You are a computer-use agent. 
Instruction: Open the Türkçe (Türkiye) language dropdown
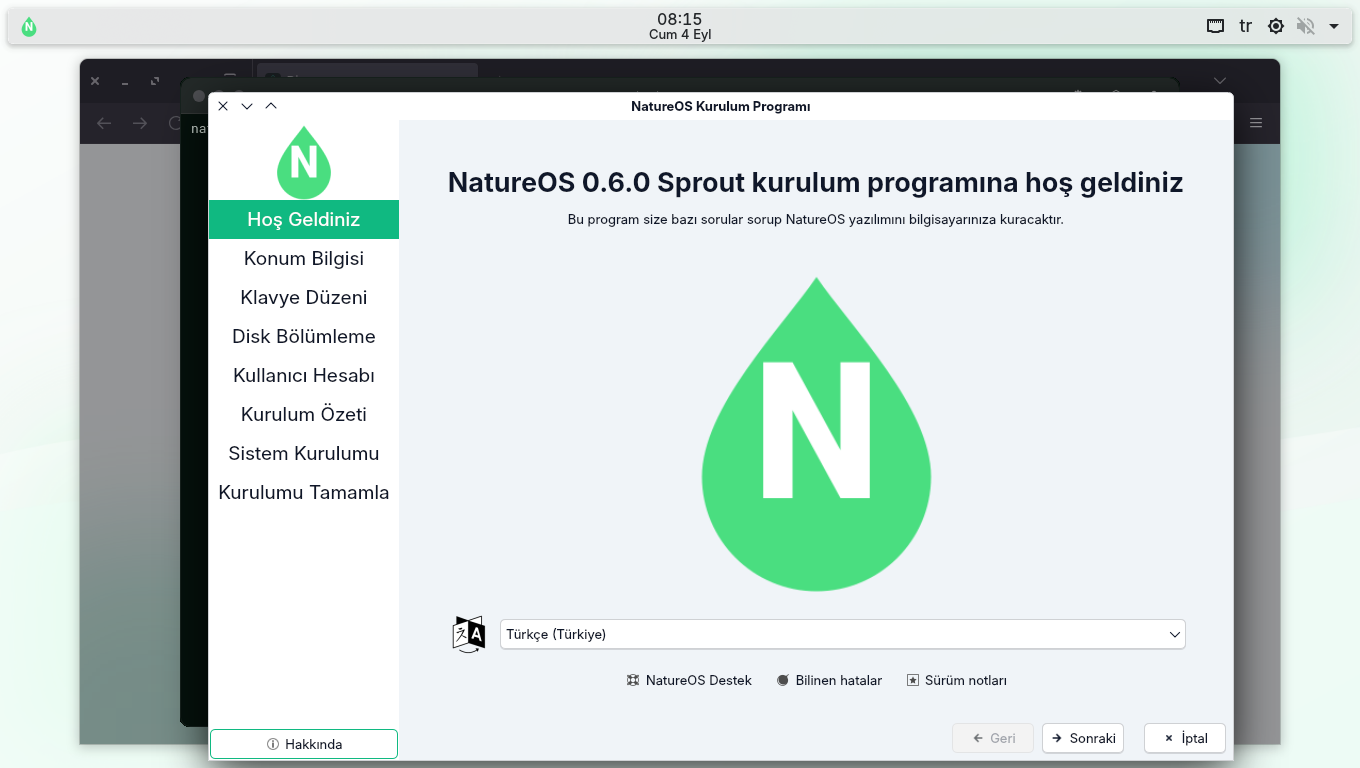[842, 634]
